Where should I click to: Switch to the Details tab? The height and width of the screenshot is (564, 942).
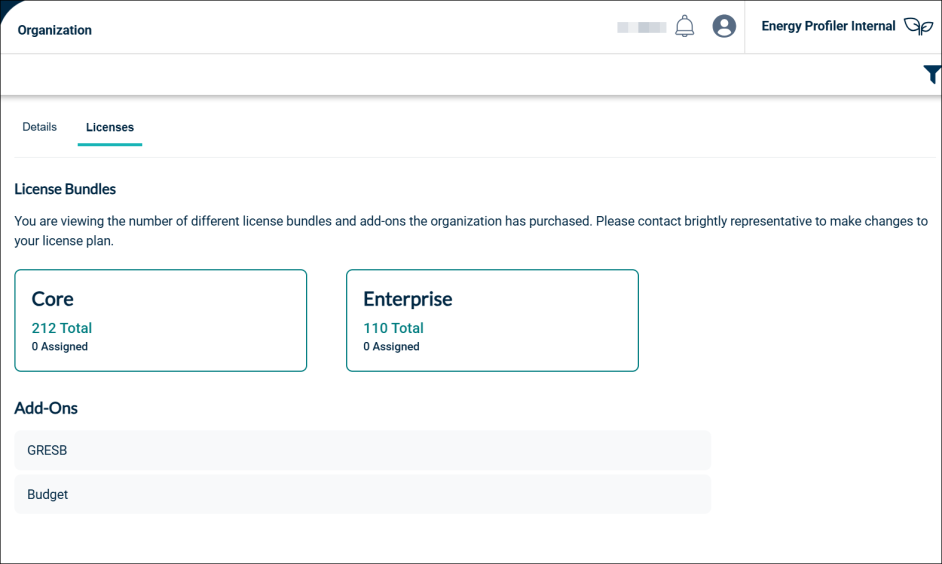click(x=40, y=127)
